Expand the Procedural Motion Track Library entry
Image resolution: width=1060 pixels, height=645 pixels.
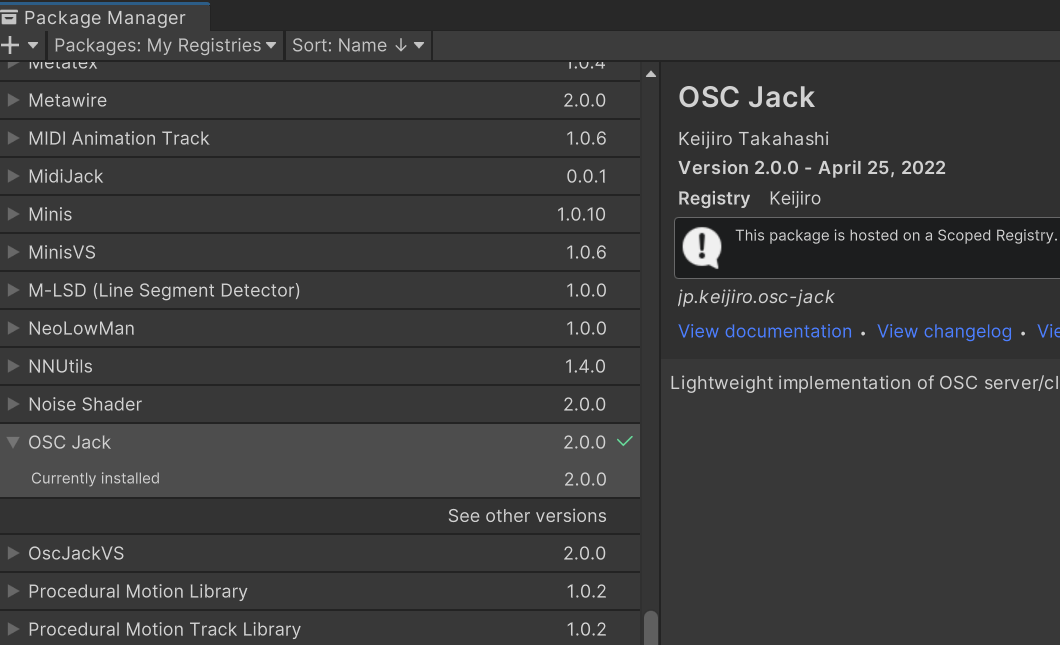point(13,629)
